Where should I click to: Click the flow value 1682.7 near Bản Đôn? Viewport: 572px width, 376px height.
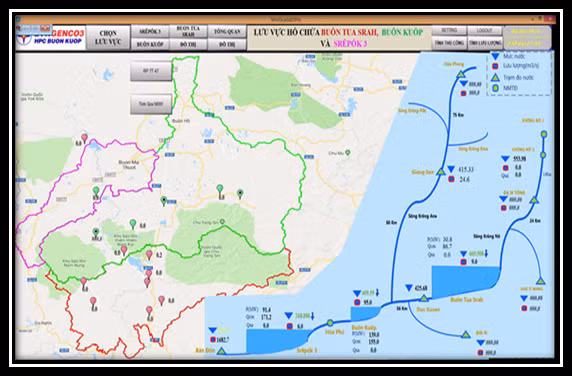tap(223, 340)
